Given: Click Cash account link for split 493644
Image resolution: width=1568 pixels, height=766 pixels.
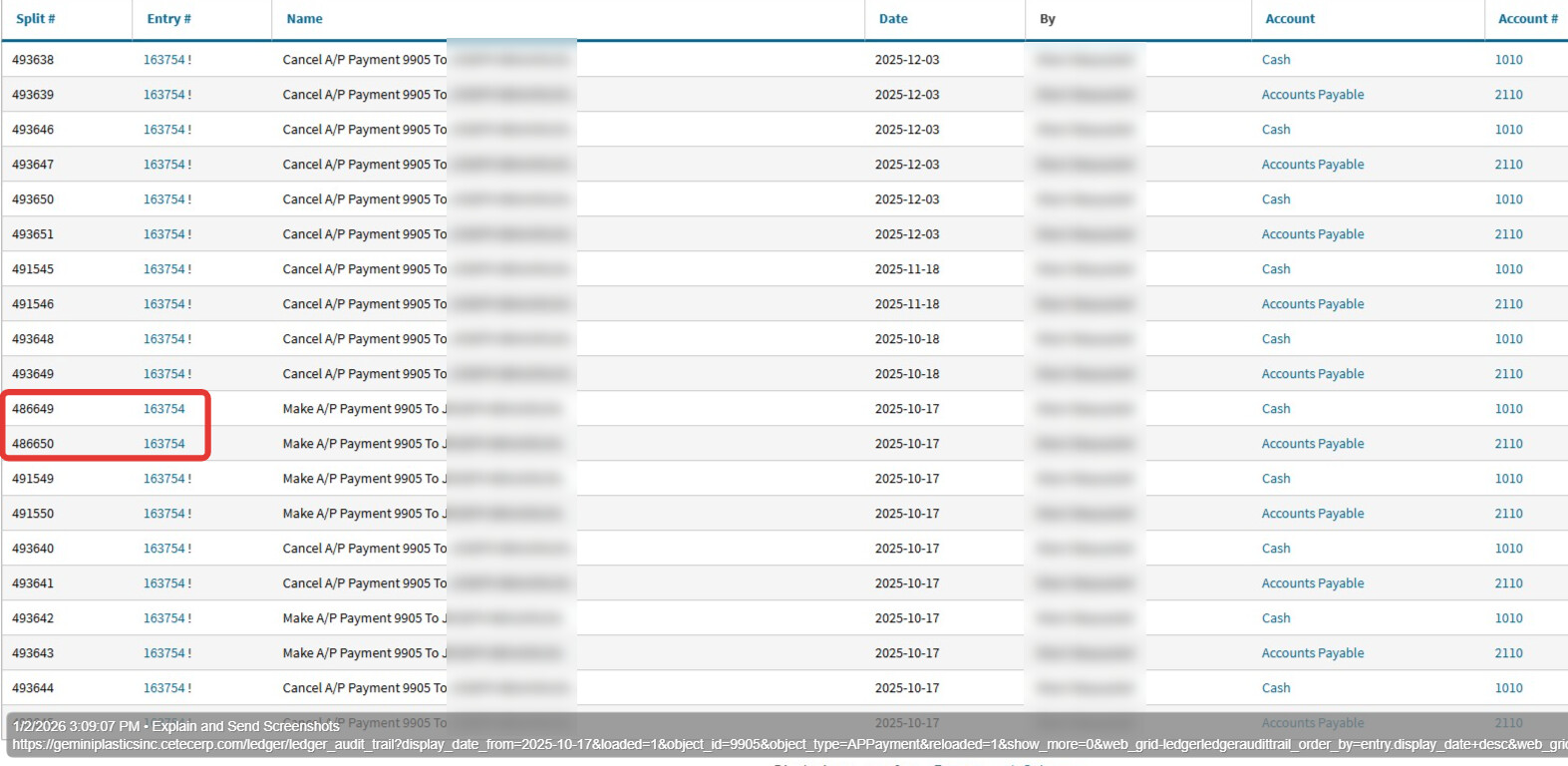Looking at the screenshot, I should point(1276,688).
